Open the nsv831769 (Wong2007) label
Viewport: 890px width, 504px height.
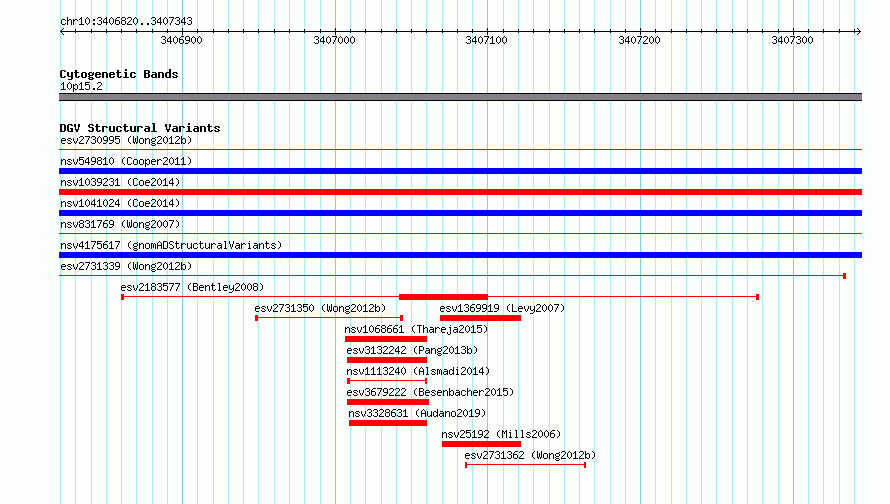(120, 224)
